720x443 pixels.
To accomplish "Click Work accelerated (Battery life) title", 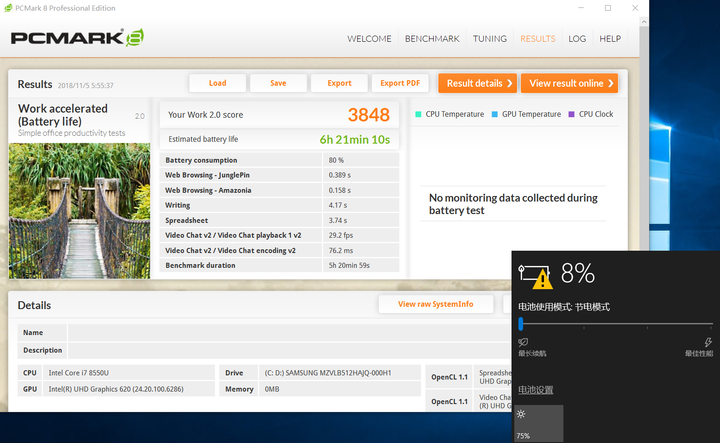I will (63, 115).
